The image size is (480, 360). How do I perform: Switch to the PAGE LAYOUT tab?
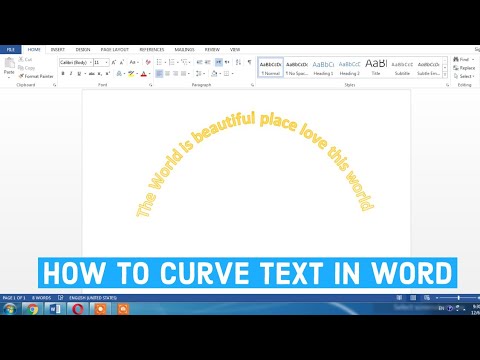(x=114, y=49)
